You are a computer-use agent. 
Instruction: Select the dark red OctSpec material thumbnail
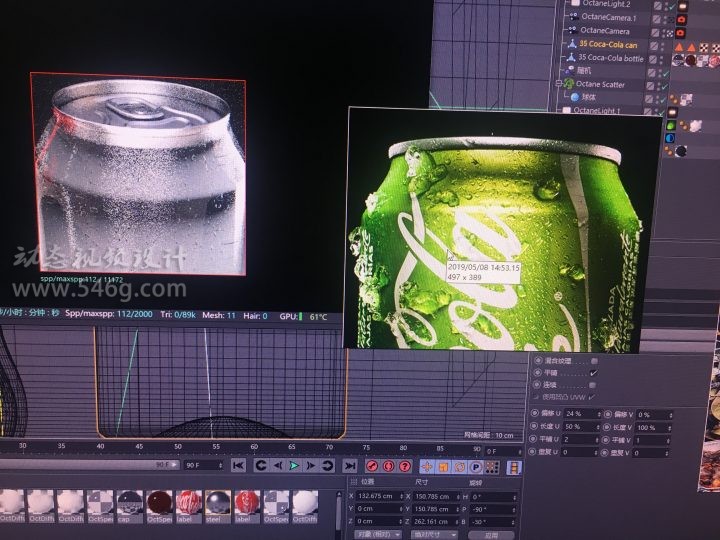pyautogui.click(x=159, y=506)
